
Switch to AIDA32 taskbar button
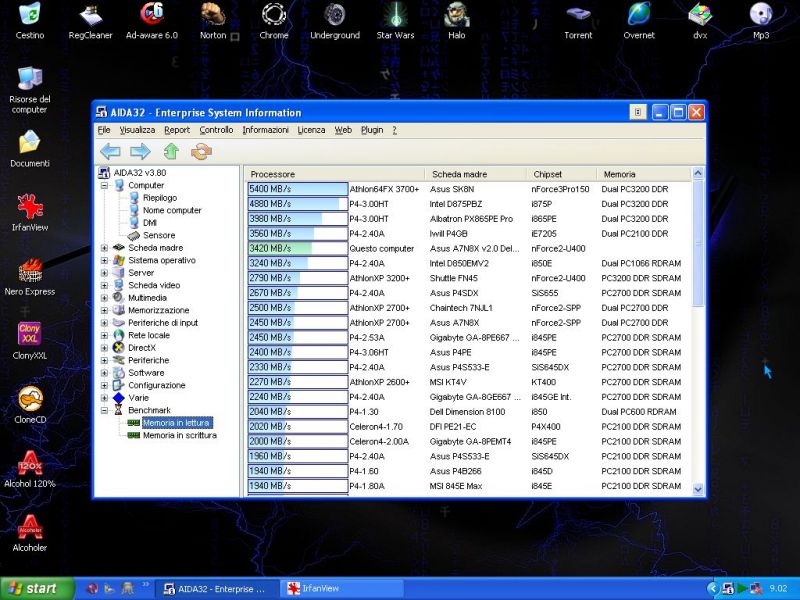coord(215,589)
